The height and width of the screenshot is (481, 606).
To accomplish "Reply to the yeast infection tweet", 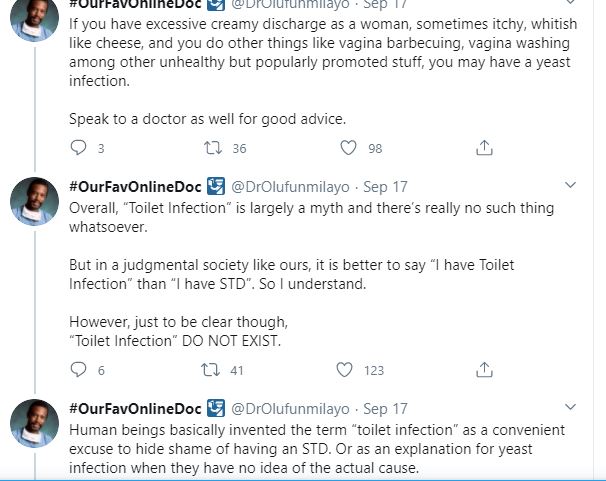I will pyautogui.click(x=80, y=148).
